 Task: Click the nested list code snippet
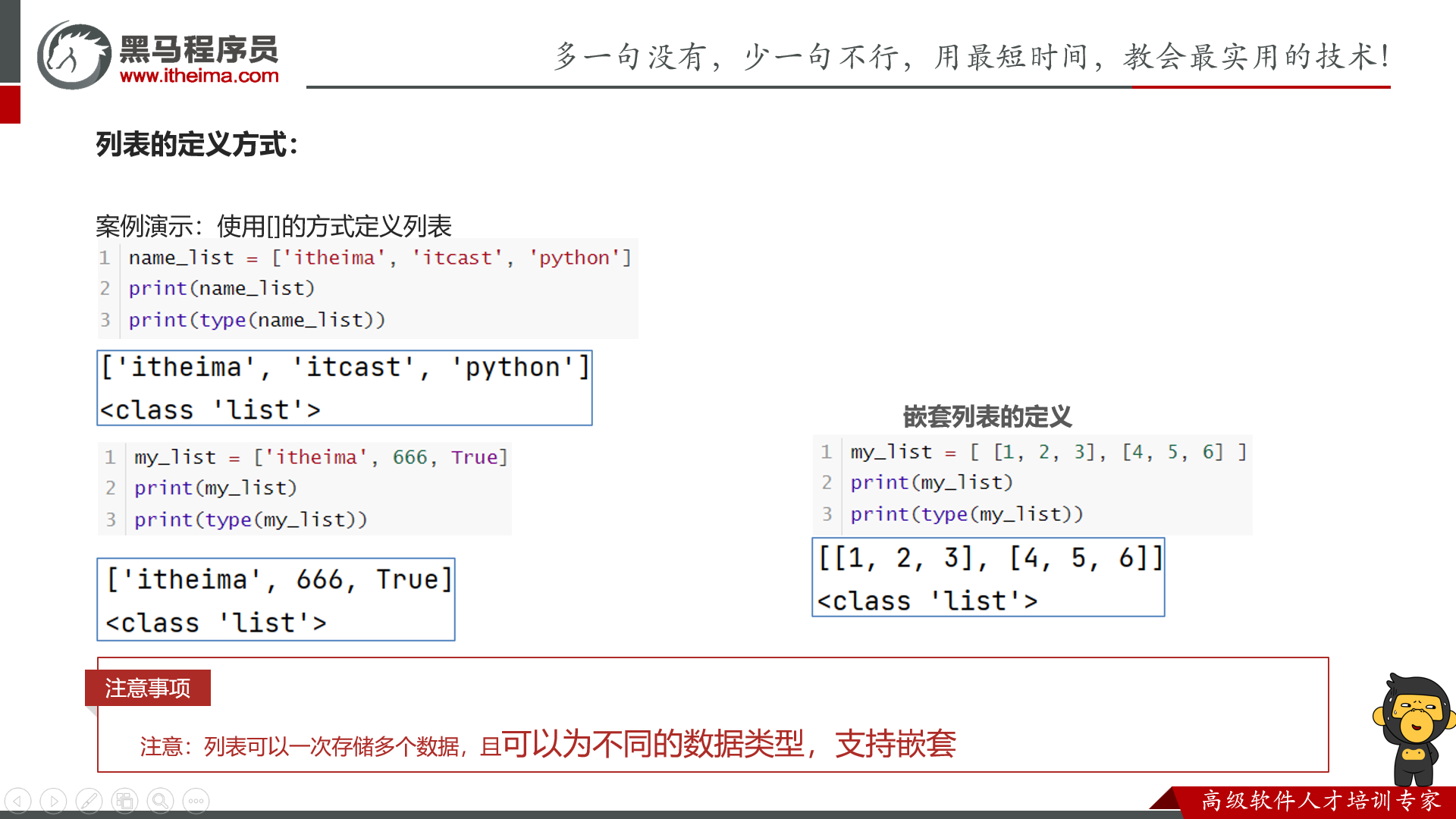coord(1032,484)
